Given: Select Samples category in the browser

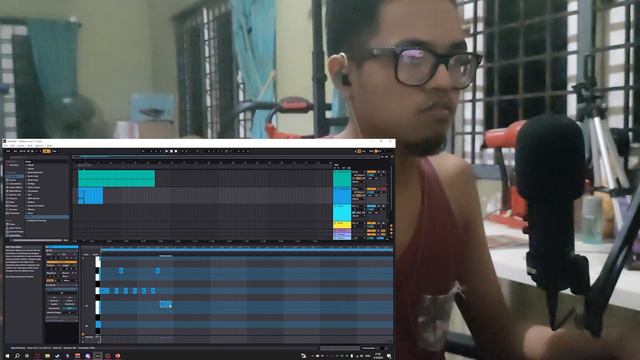Looking at the screenshot, I should click(x=13, y=206).
